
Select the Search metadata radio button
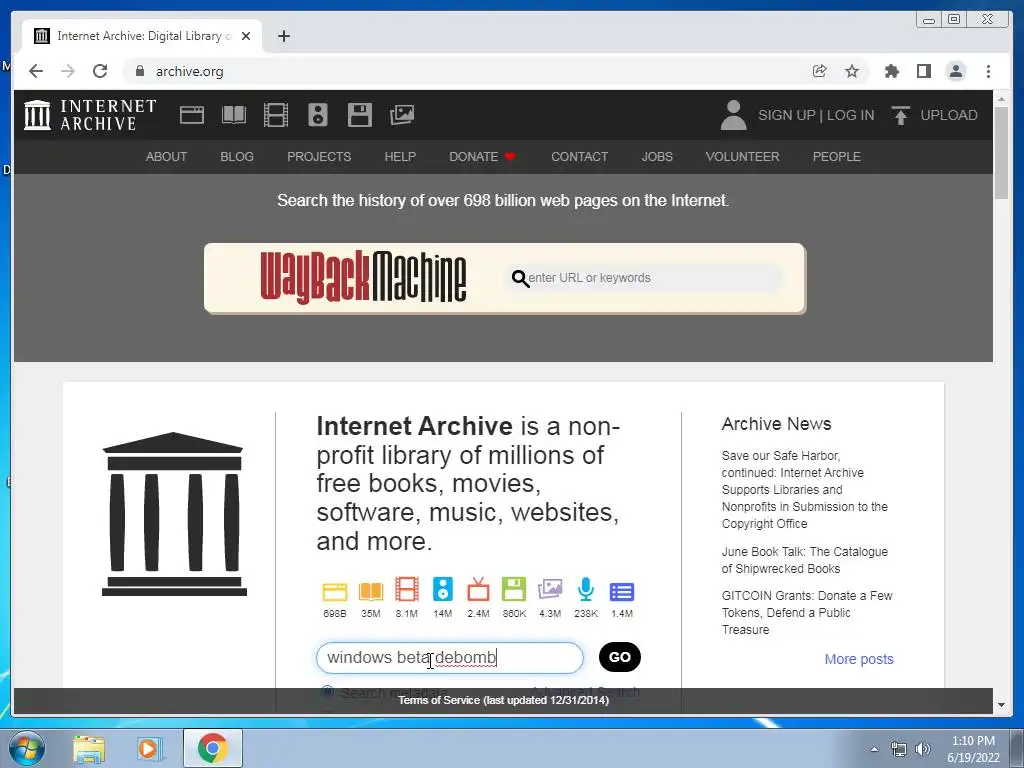point(327,692)
